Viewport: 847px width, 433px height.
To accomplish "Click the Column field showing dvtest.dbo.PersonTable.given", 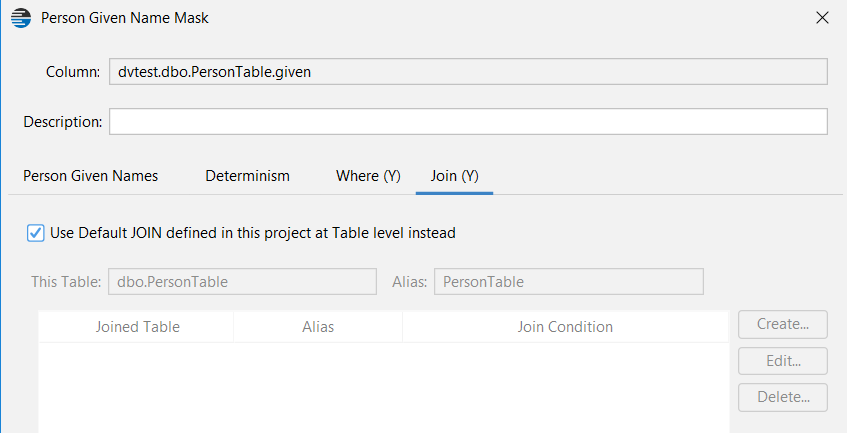I will 468,72.
